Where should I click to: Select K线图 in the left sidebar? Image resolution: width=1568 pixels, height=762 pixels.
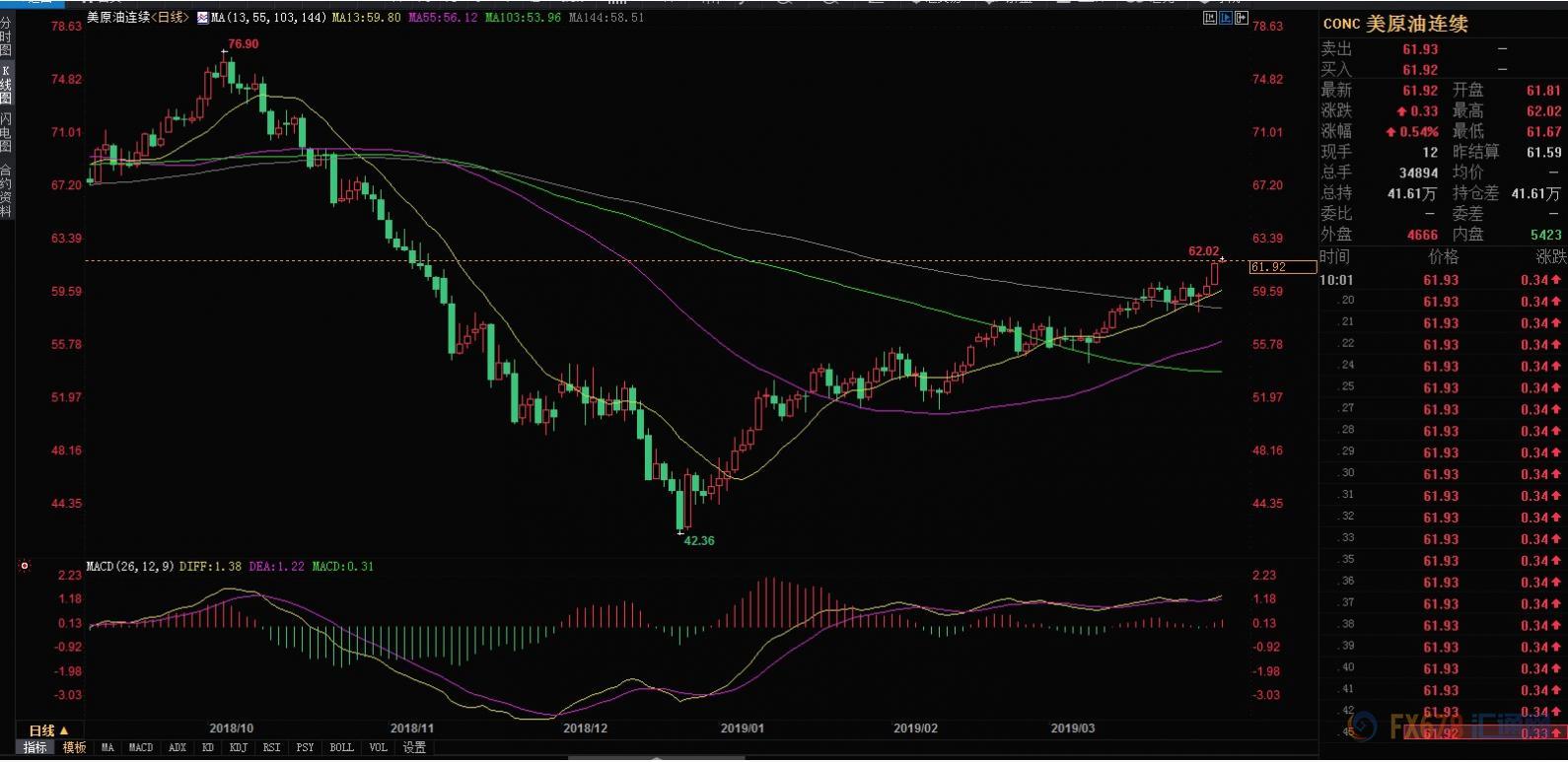(x=6, y=85)
